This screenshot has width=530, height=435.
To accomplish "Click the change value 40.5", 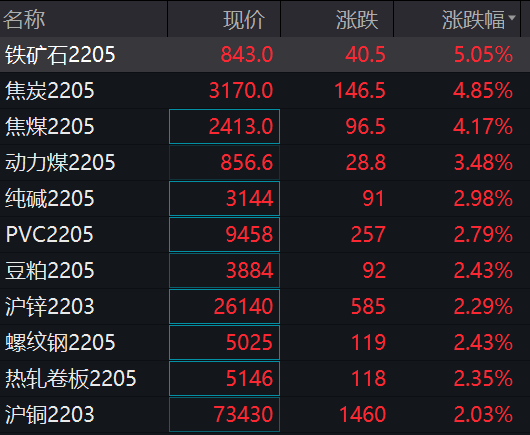I will tap(365, 55).
